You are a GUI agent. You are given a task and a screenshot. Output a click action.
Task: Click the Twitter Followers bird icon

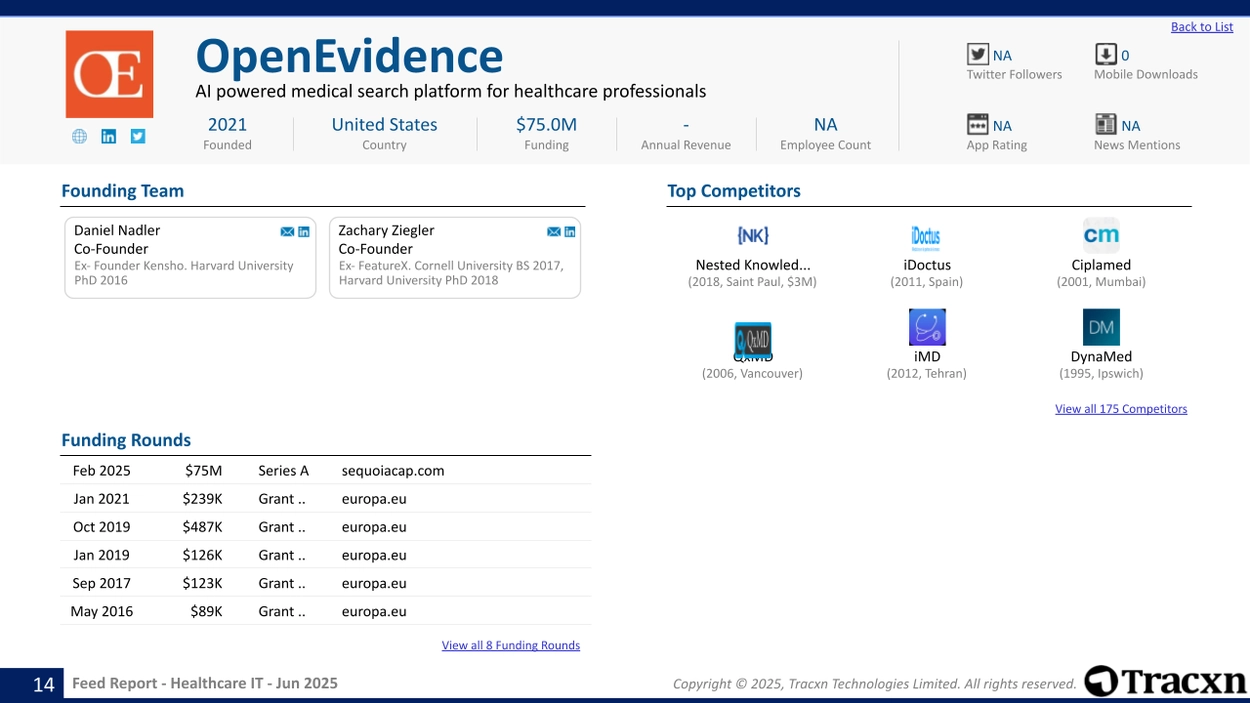point(977,54)
